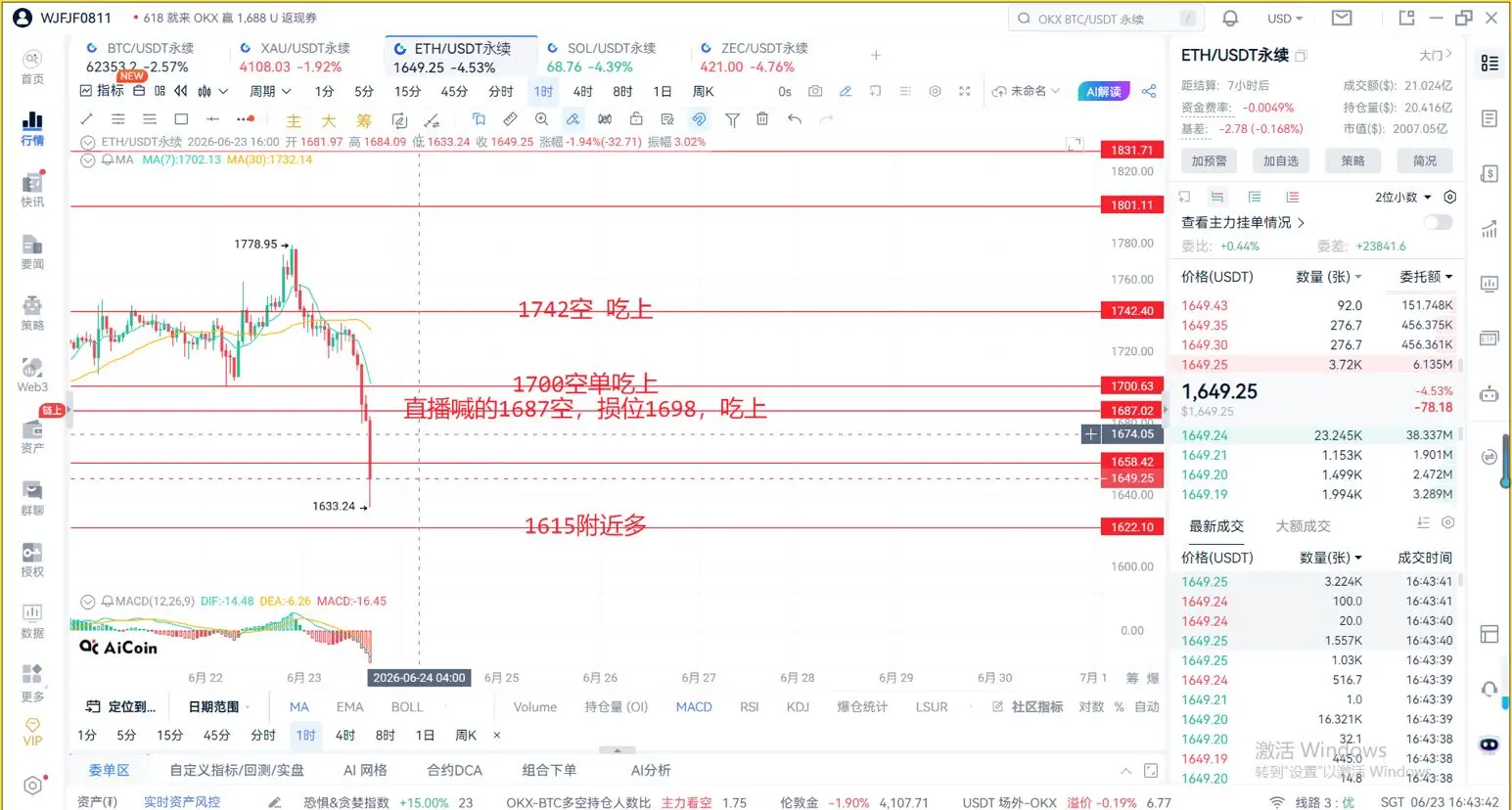This screenshot has height=810, width=1512.
Task: Open the VIP sidebar icon
Action: 32,732
